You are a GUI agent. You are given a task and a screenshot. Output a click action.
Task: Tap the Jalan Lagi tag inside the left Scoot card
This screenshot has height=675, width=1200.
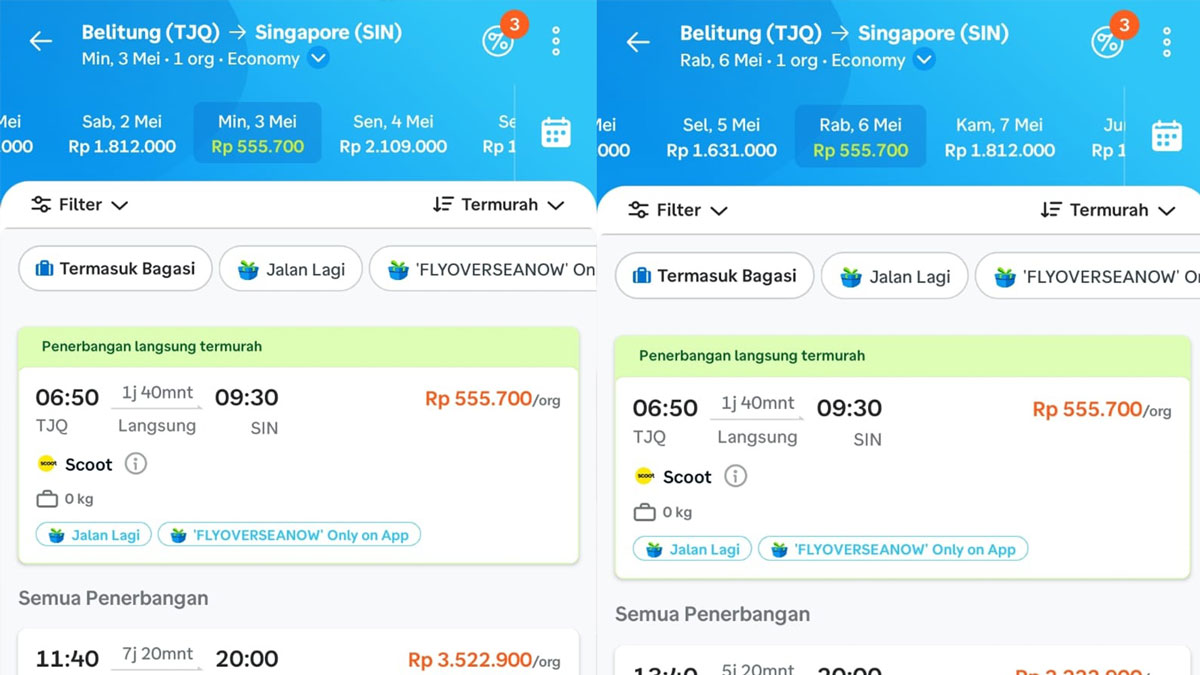[94, 535]
